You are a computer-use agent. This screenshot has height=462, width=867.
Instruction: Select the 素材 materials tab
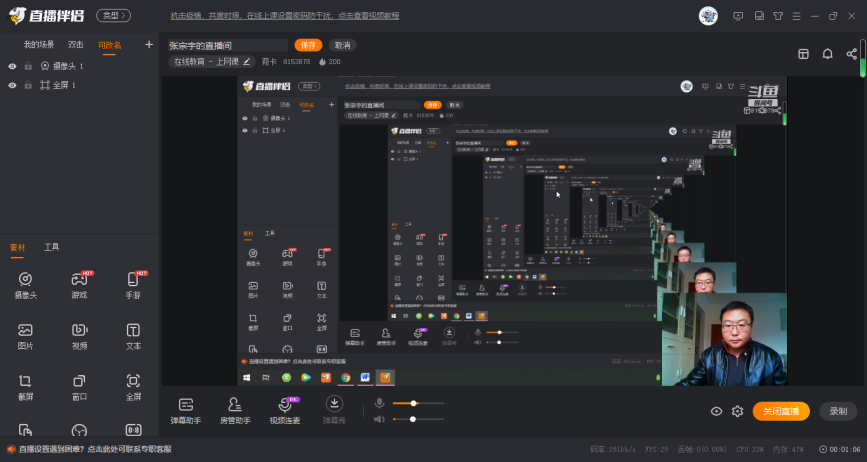[x=17, y=248]
